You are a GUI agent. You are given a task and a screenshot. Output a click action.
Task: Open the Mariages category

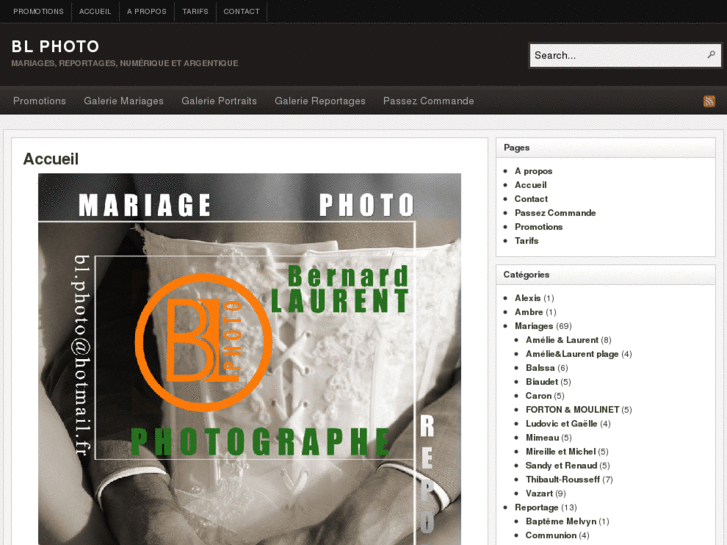[534, 326]
